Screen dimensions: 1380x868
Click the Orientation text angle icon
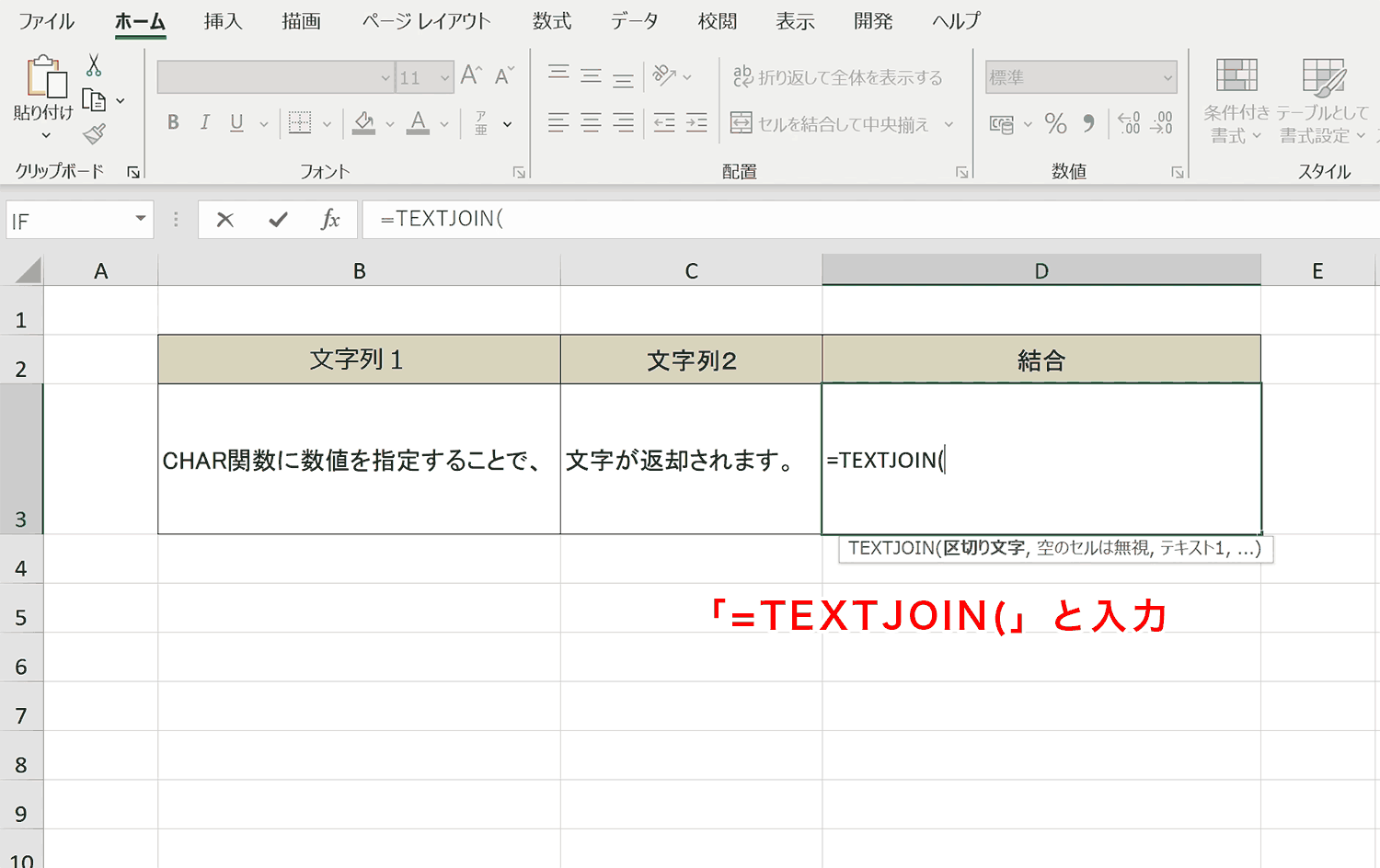coord(664,75)
